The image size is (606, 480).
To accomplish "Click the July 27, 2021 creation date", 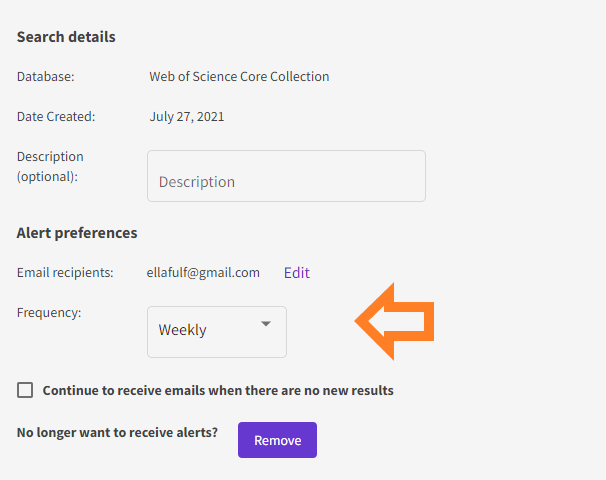I will 187,117.
